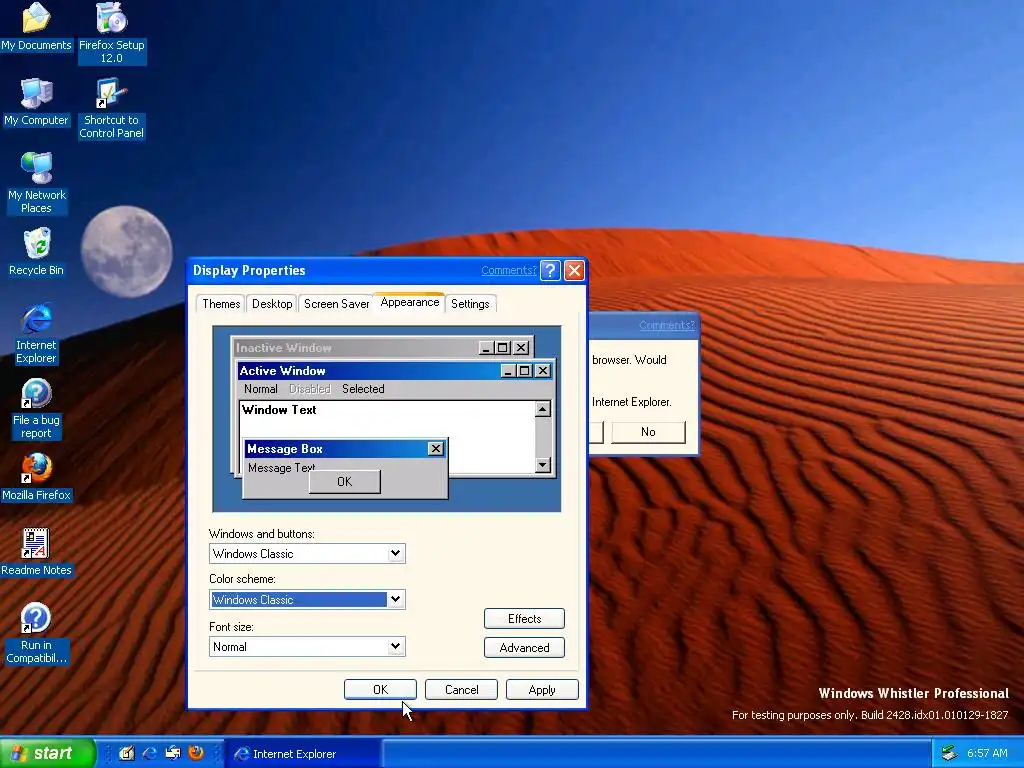
Task: Select the Mozilla Firefox desktop shortcut
Action: pyautogui.click(x=36, y=477)
